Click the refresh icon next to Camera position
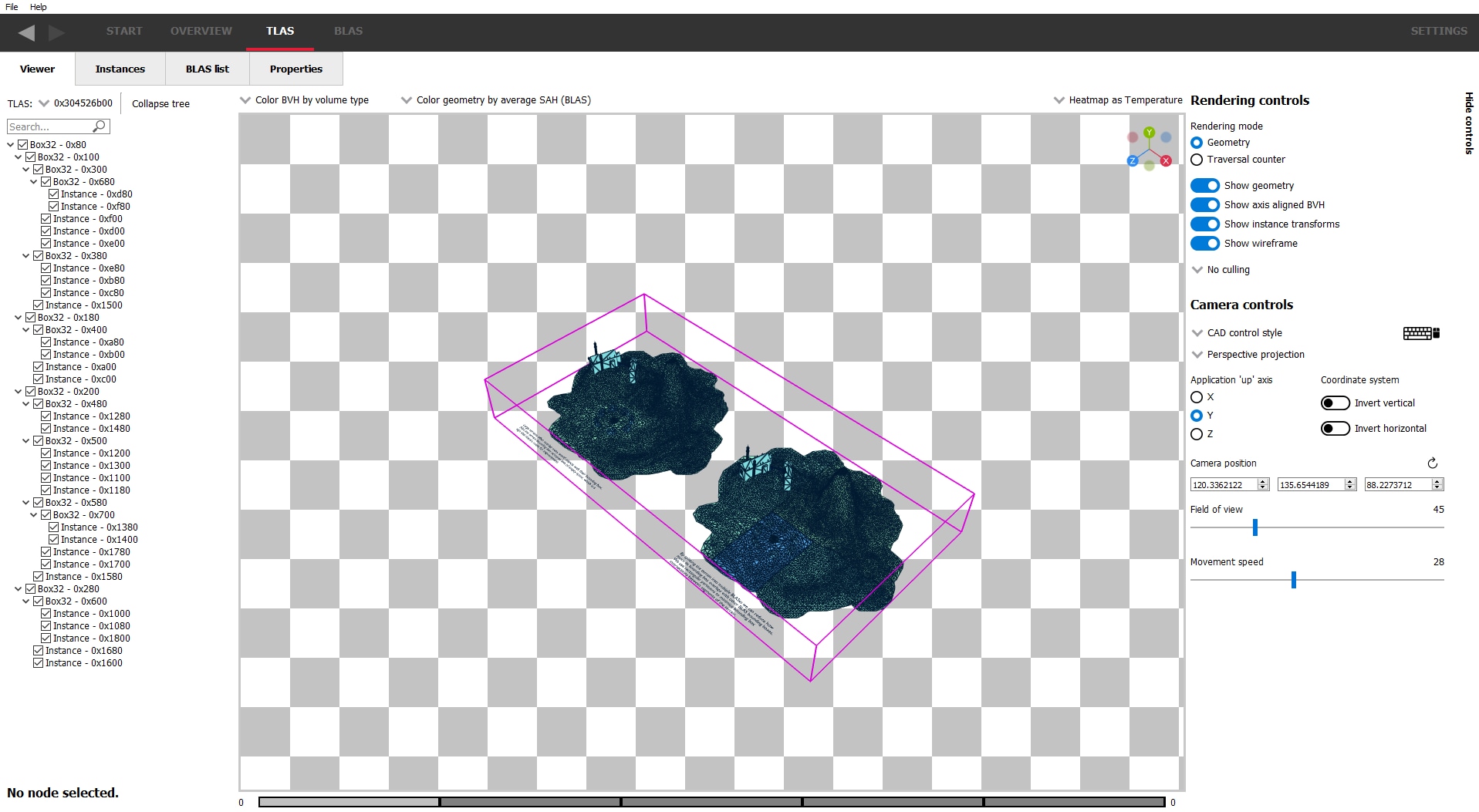The image size is (1479, 812). 1433,463
